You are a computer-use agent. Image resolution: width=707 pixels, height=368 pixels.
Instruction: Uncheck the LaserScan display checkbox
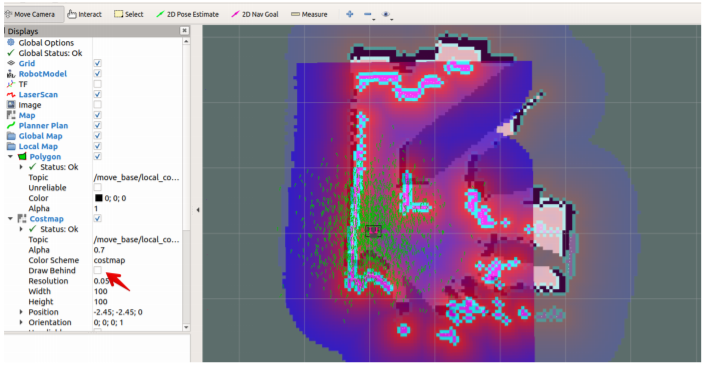97,94
